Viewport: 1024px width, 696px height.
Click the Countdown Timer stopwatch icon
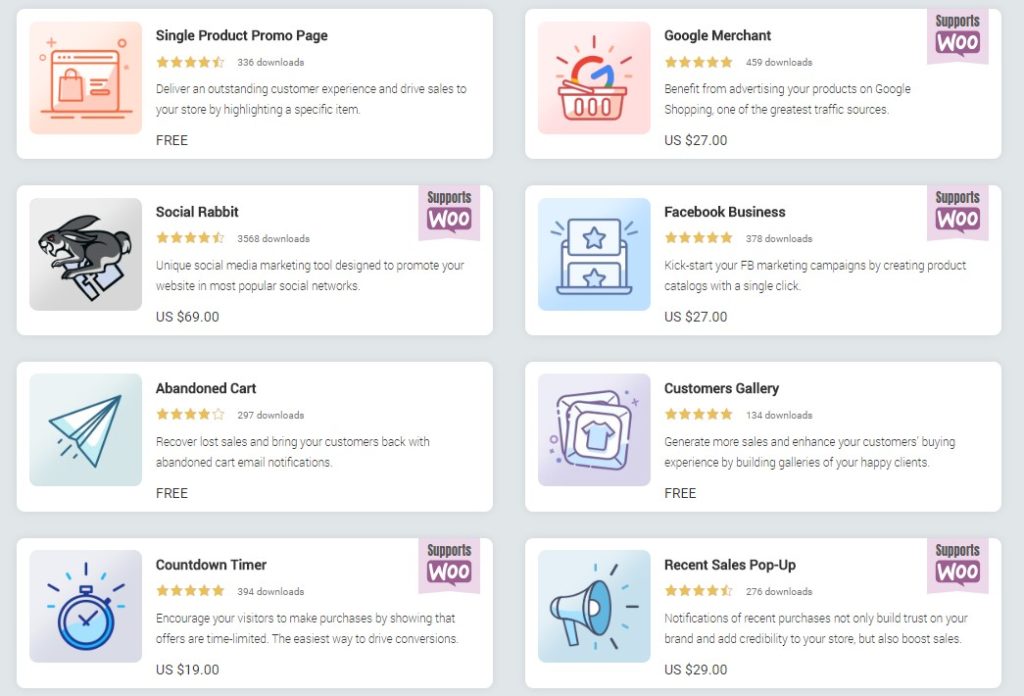coord(85,606)
